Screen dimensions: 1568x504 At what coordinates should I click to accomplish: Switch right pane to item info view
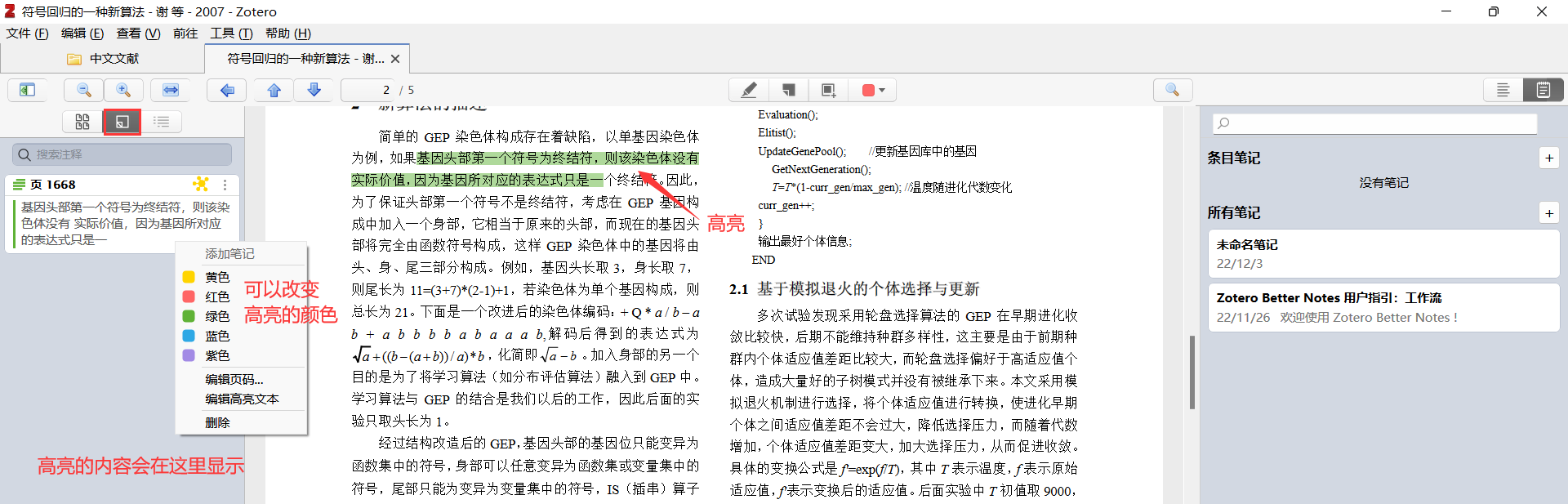click(x=1503, y=90)
